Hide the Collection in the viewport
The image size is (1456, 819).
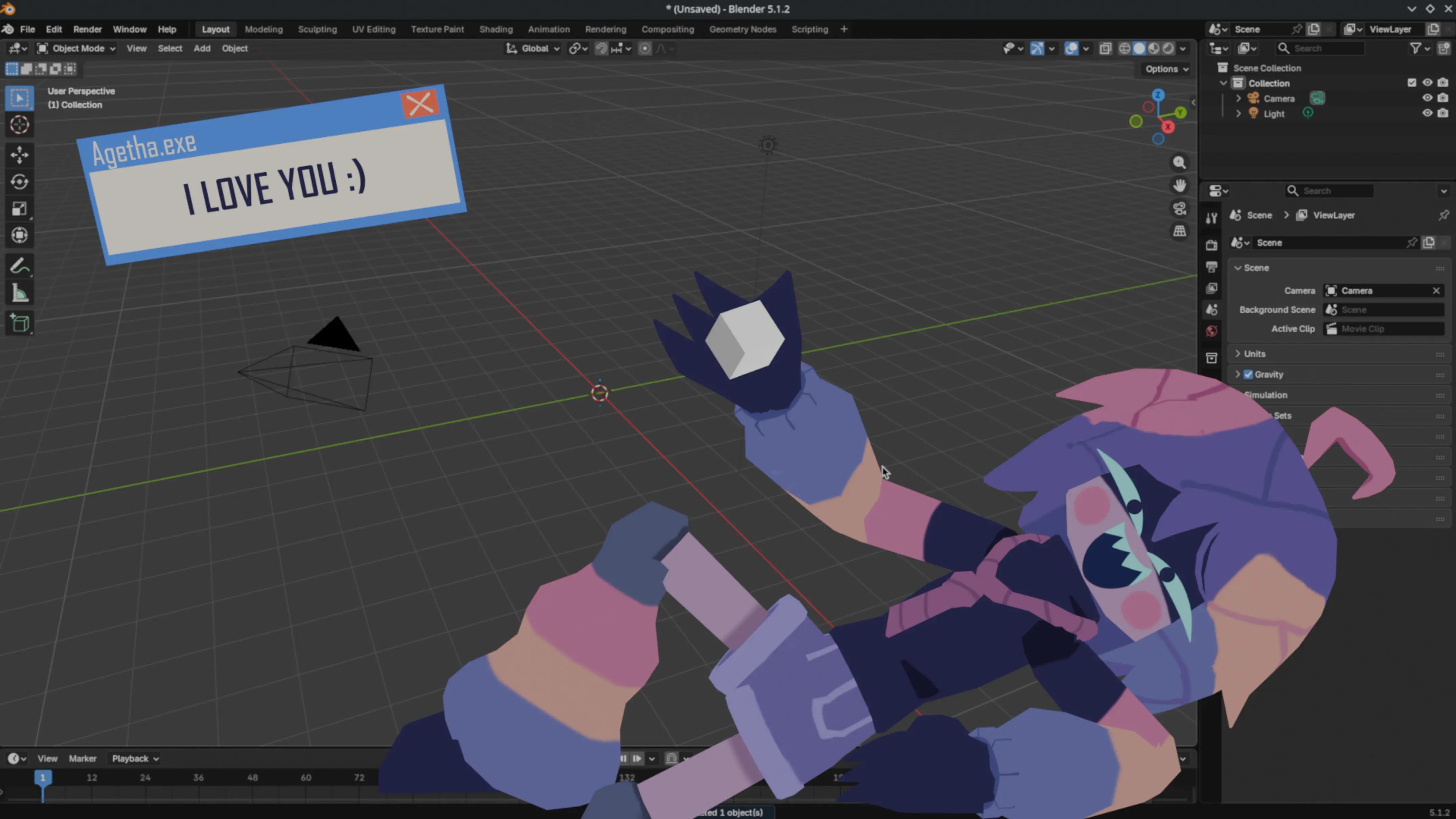coord(1427,83)
